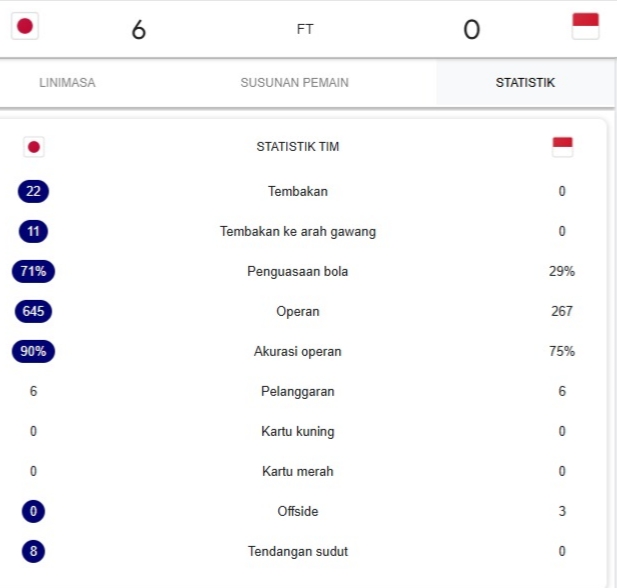Select Indonesia flag in Statistik Tim row
The height and width of the screenshot is (588, 617).
point(562,147)
